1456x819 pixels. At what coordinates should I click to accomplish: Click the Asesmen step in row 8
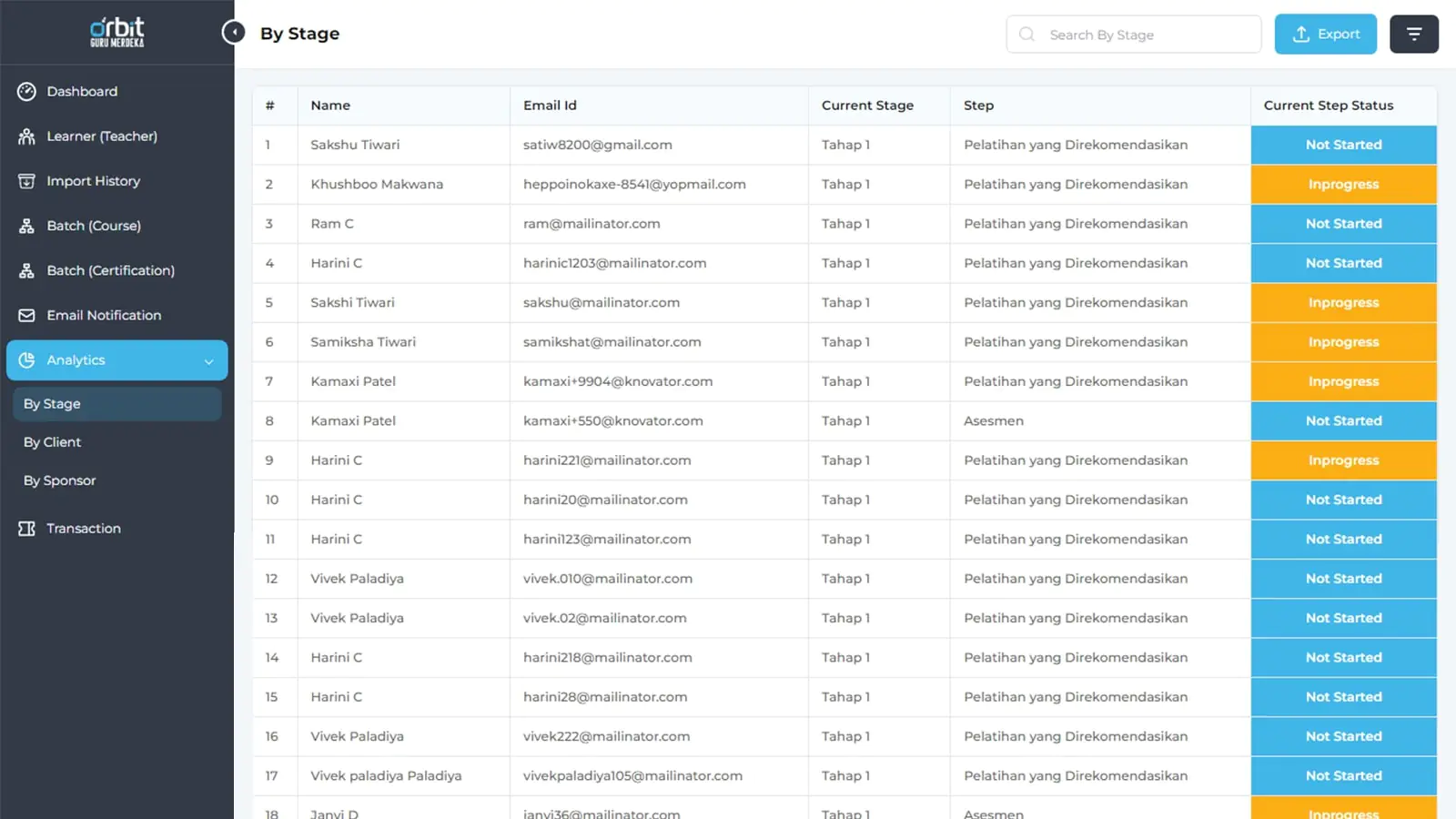click(x=994, y=421)
